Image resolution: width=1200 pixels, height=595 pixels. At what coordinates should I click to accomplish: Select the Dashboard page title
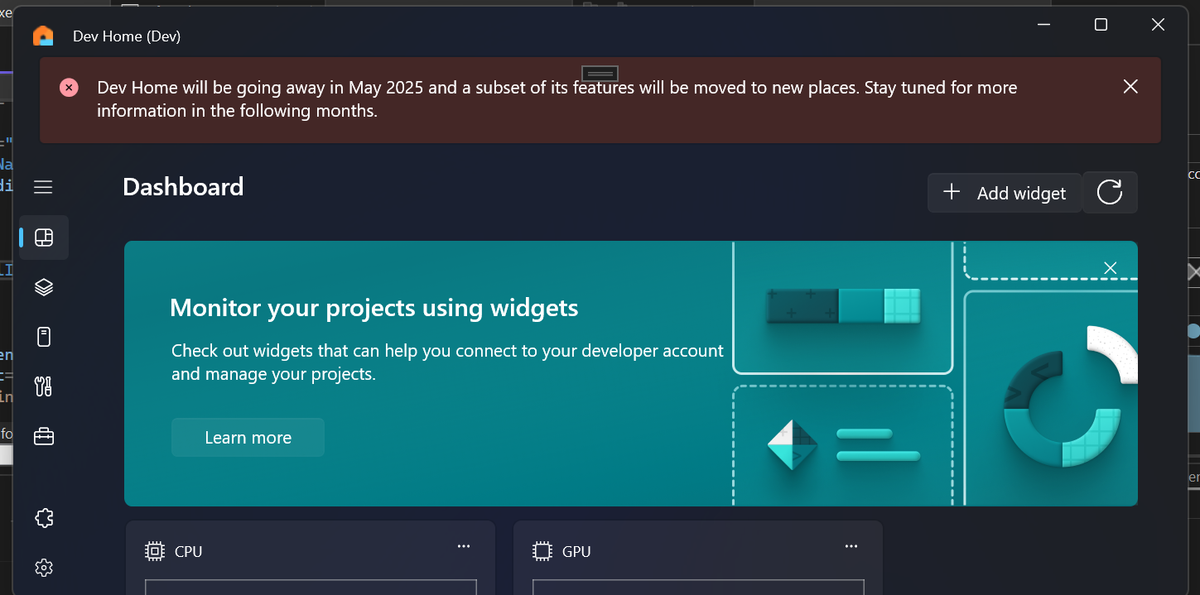click(x=183, y=187)
